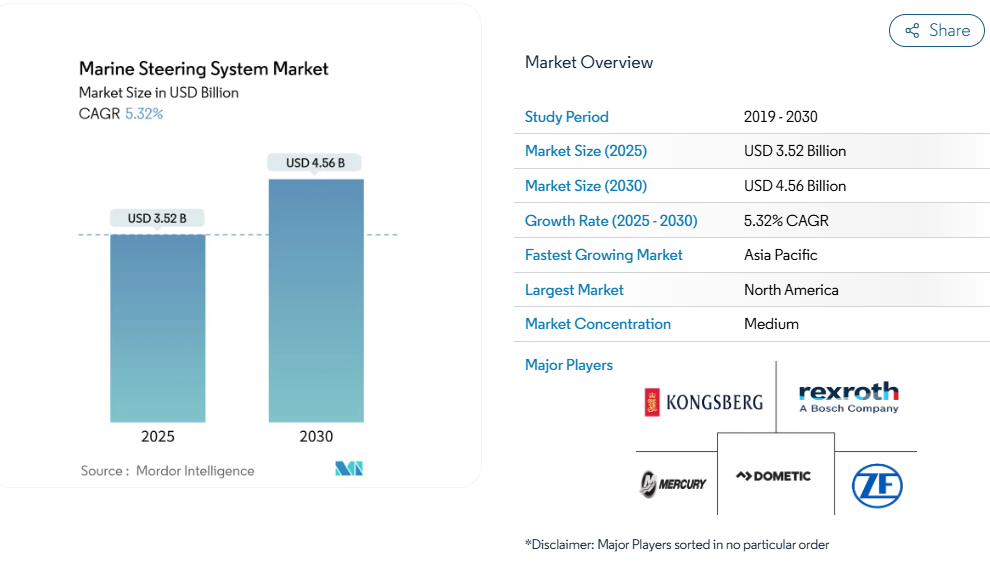Viewport: 990px width, 563px height.
Task: Click the Fastest Growing Market label
Action: [603, 255]
